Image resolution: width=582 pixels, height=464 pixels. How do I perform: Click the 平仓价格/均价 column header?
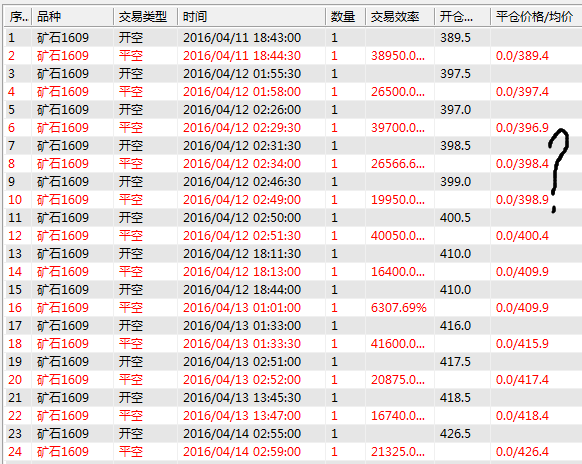[x=536, y=17]
